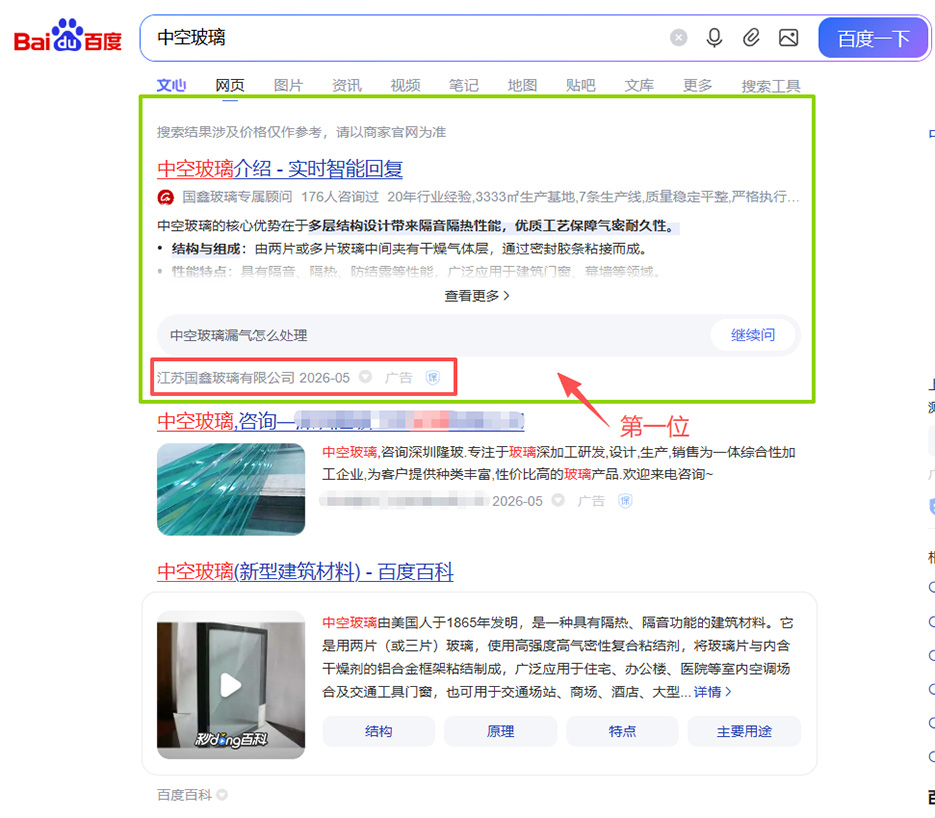Screen dimensions: 935x818
Task: Expand the 更多 menu
Action: click(x=698, y=86)
